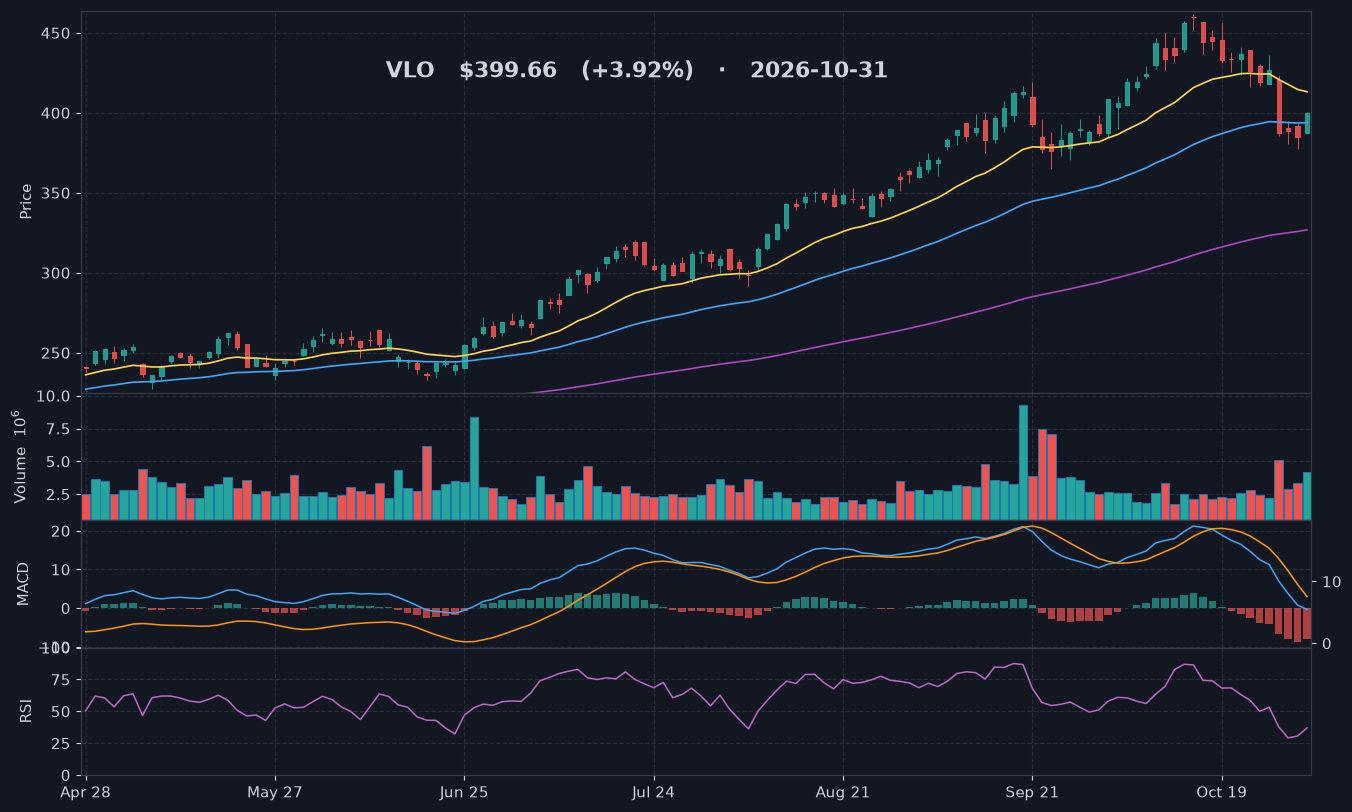Screen dimensions: 1352x812
Task: Click the Sep 21 date label
Action: click(x=1032, y=793)
